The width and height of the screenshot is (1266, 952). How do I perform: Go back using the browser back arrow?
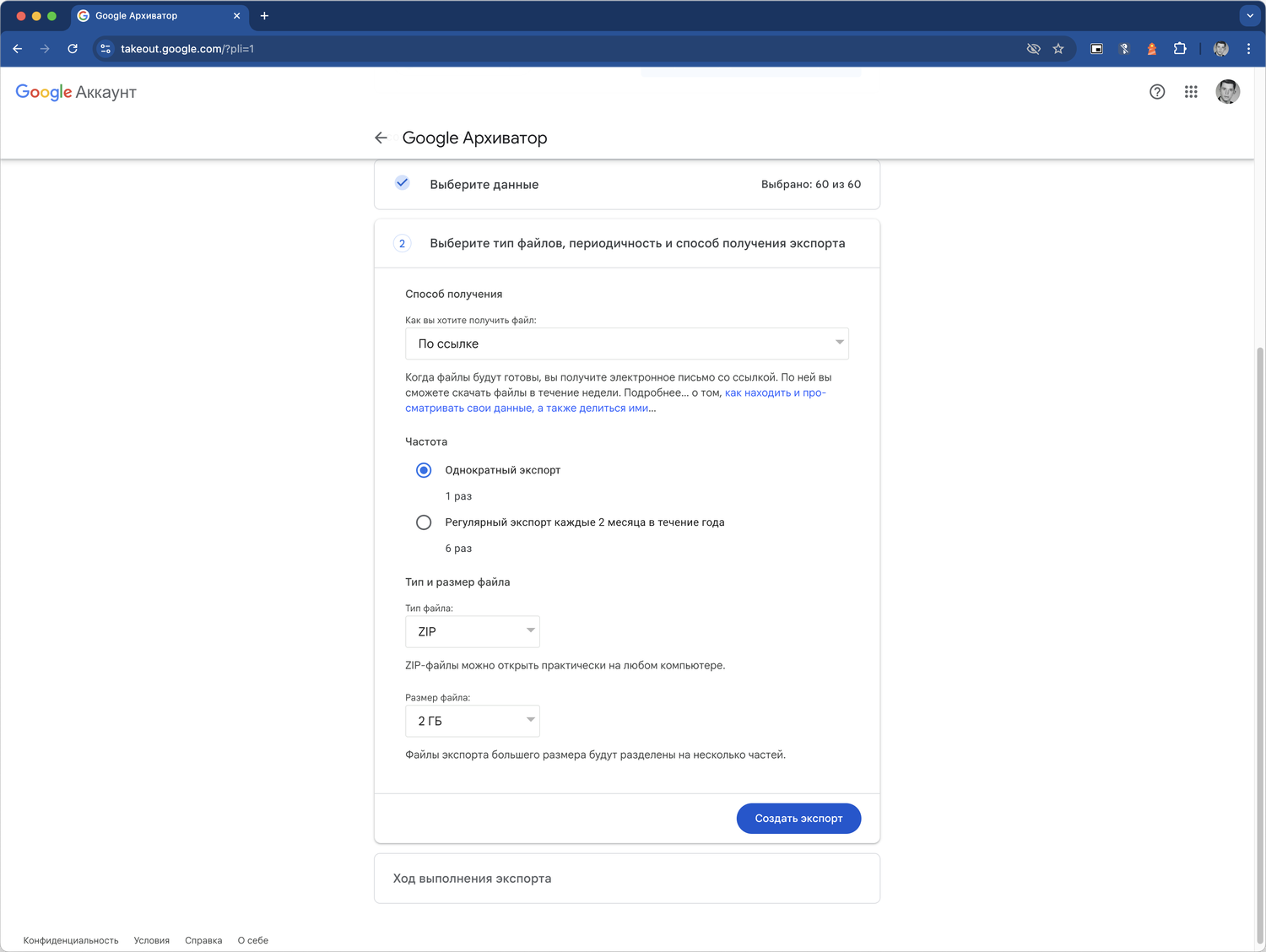coord(18,49)
